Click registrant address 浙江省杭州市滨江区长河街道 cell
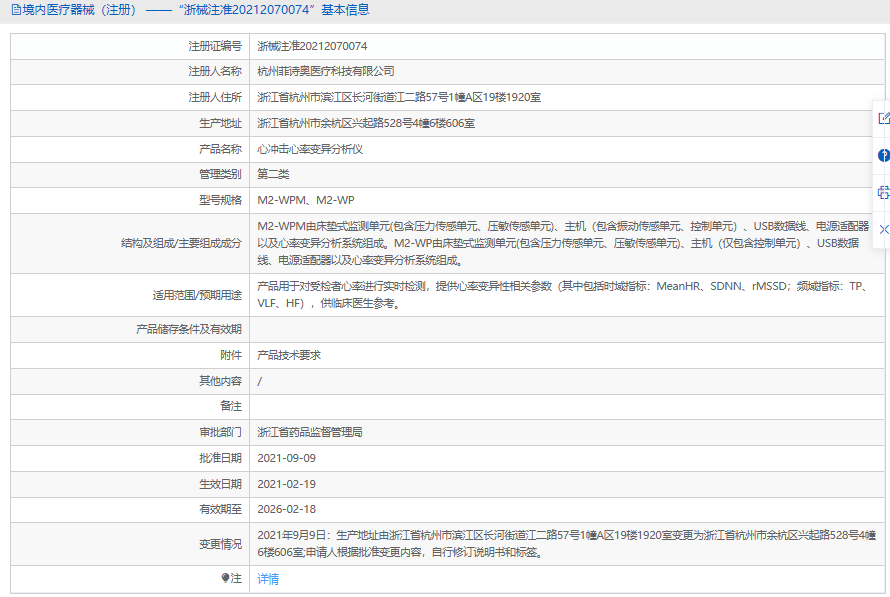The width and height of the screenshot is (890, 597). [398, 97]
